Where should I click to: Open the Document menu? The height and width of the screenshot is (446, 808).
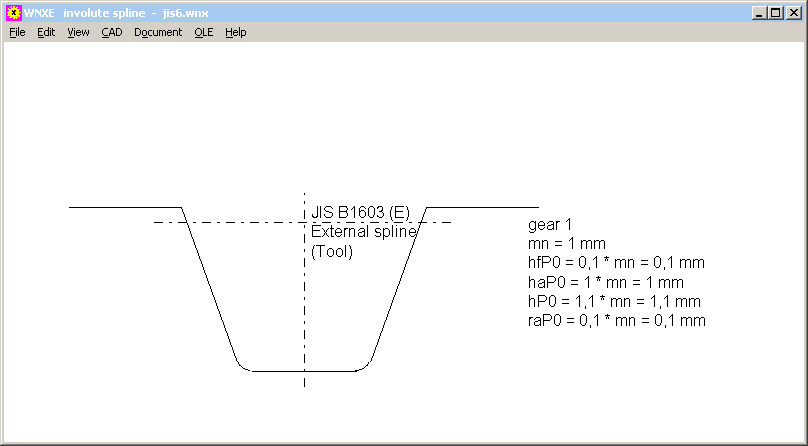[x=158, y=32]
